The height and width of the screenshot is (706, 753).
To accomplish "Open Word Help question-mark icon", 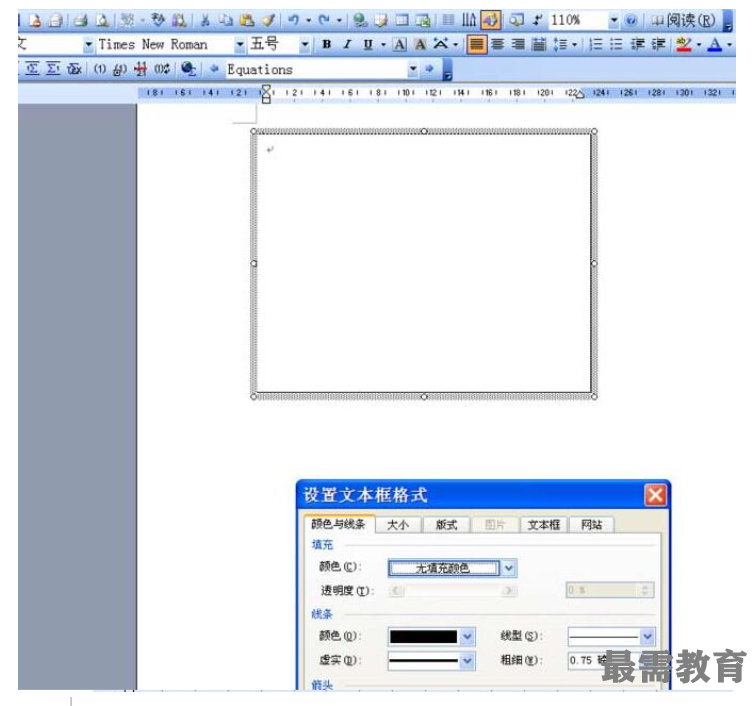I will point(631,20).
